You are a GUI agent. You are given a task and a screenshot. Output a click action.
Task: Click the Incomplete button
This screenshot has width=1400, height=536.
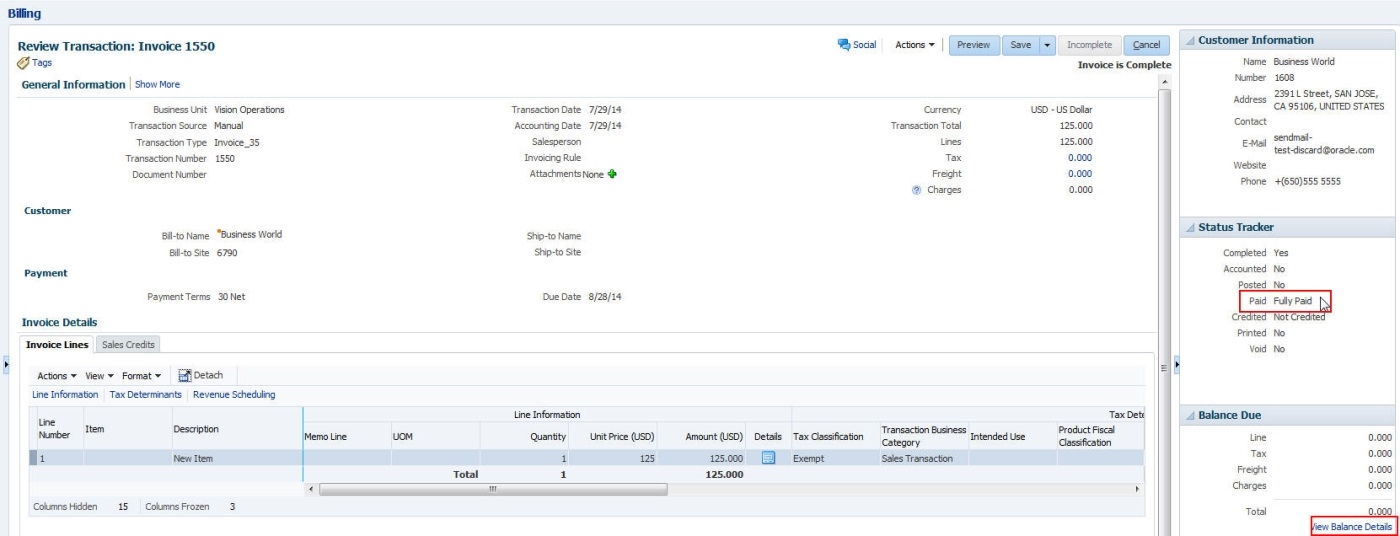click(x=1089, y=45)
